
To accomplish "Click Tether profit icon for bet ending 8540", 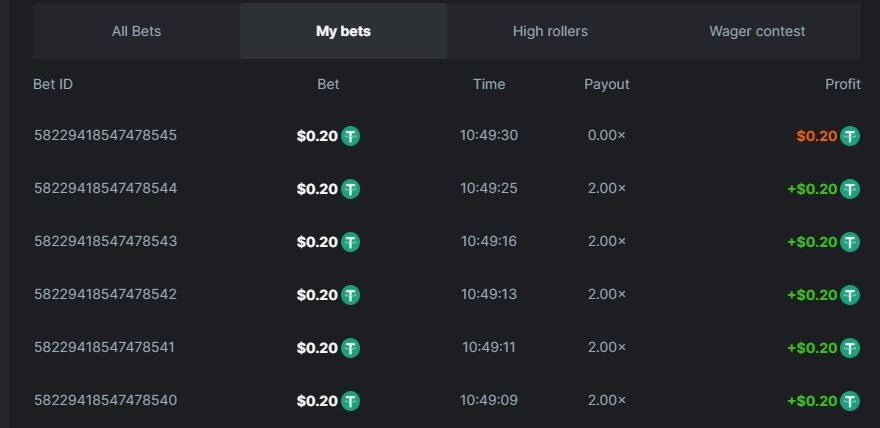I will click(850, 401).
